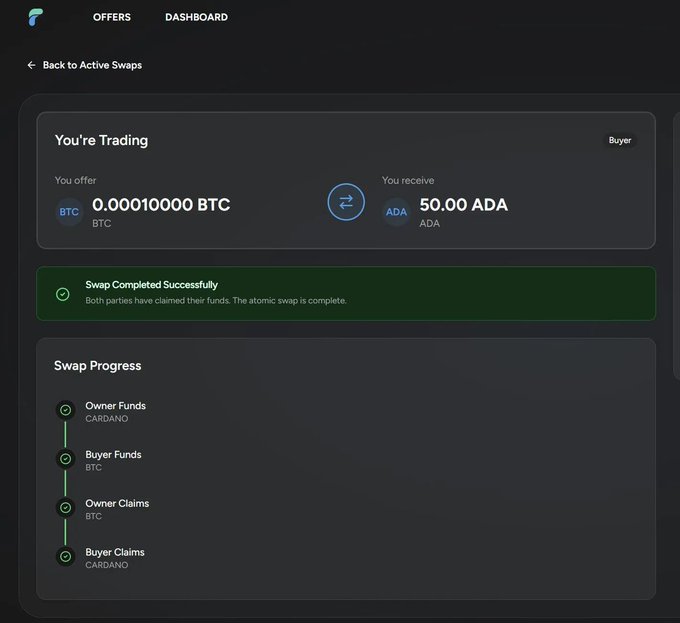Click the Buyer Claims step checkmark

pyautogui.click(x=65, y=556)
